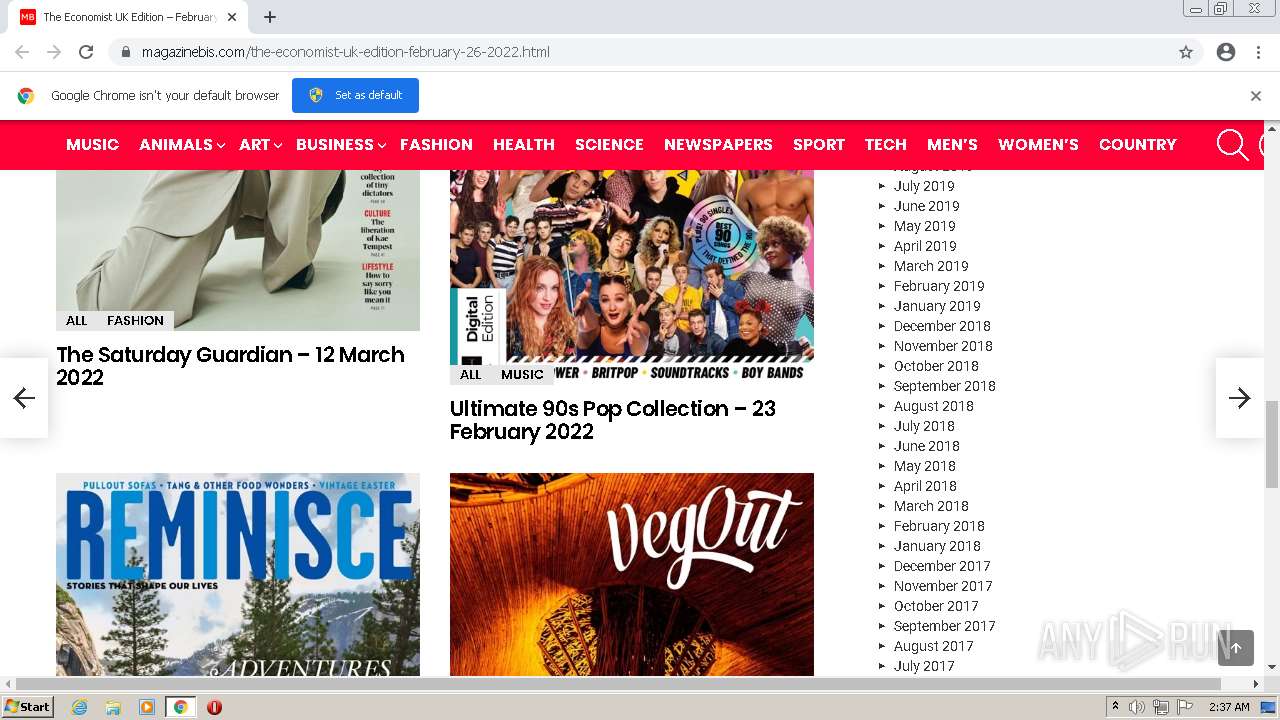Open Ultimate 90s Pop Collection post title
1280x720 pixels.
612,420
